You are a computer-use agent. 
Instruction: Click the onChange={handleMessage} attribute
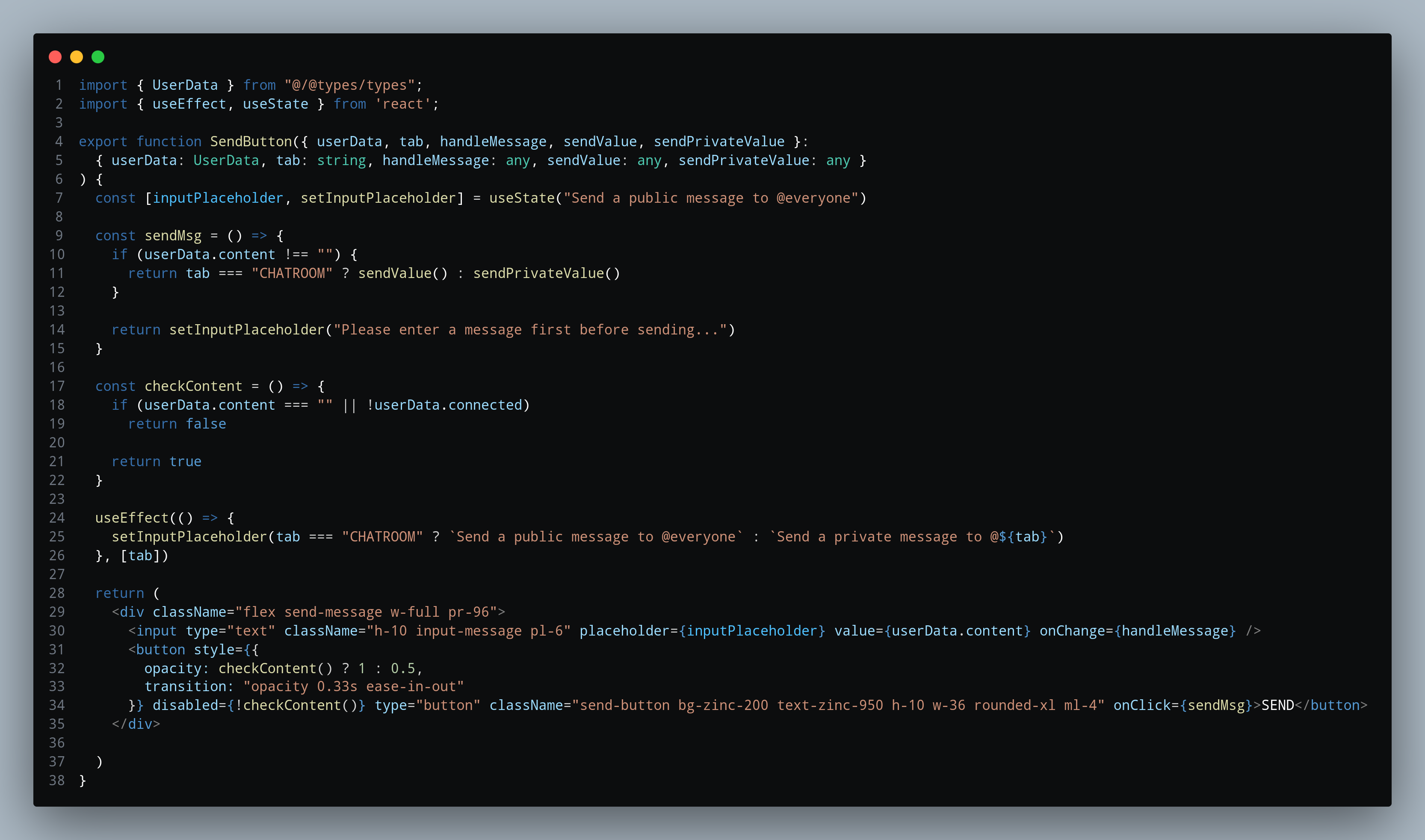coord(1138,630)
